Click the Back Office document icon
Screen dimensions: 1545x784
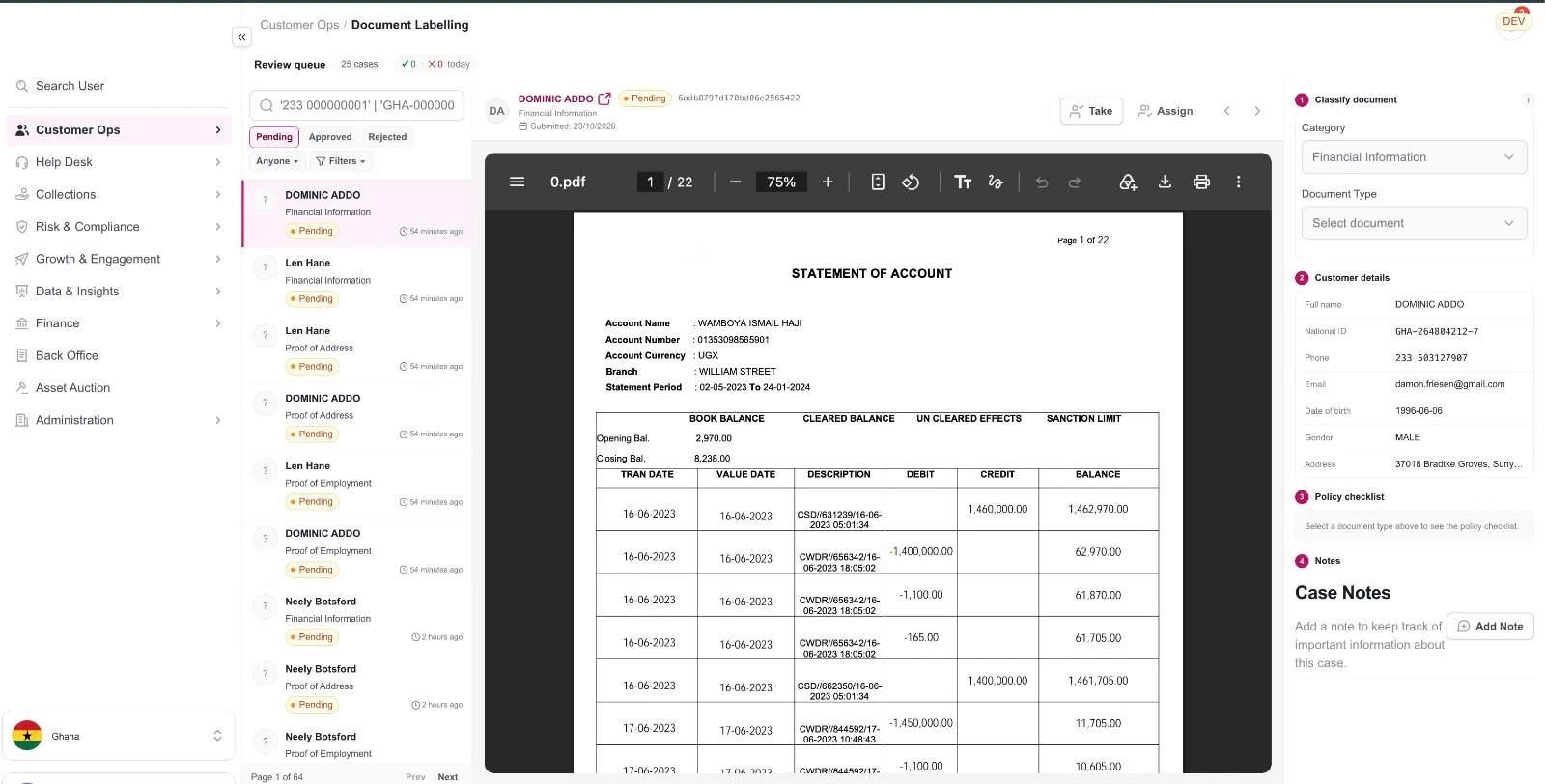click(22, 355)
